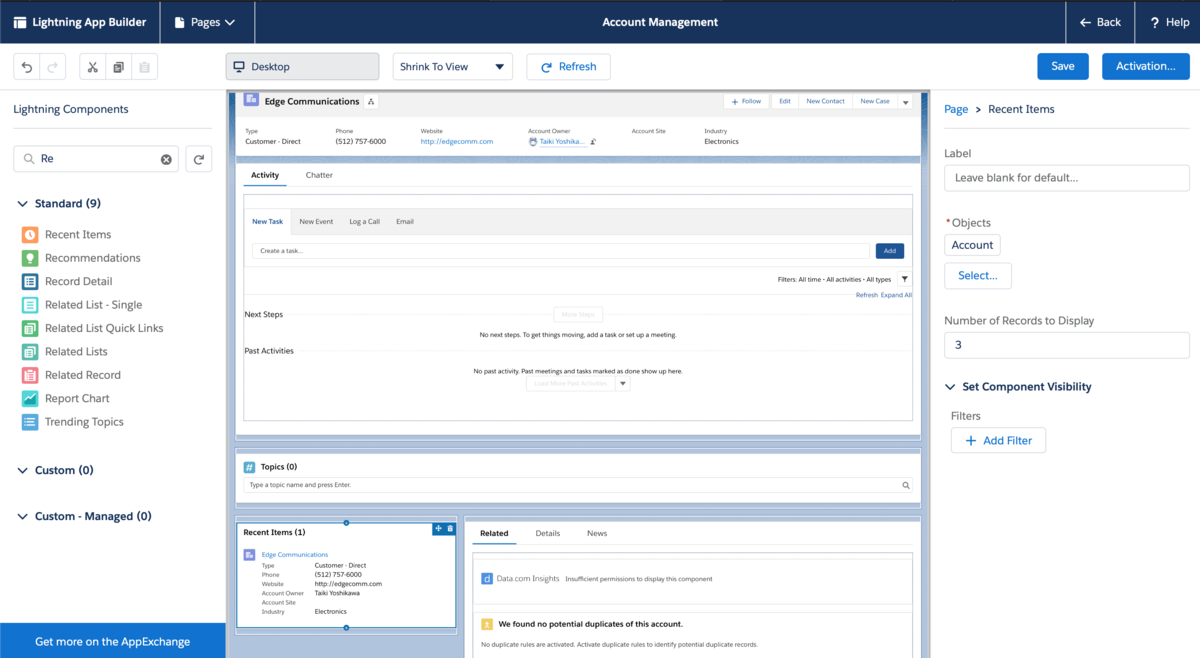Select the Email tab in activity composer

coord(404,221)
